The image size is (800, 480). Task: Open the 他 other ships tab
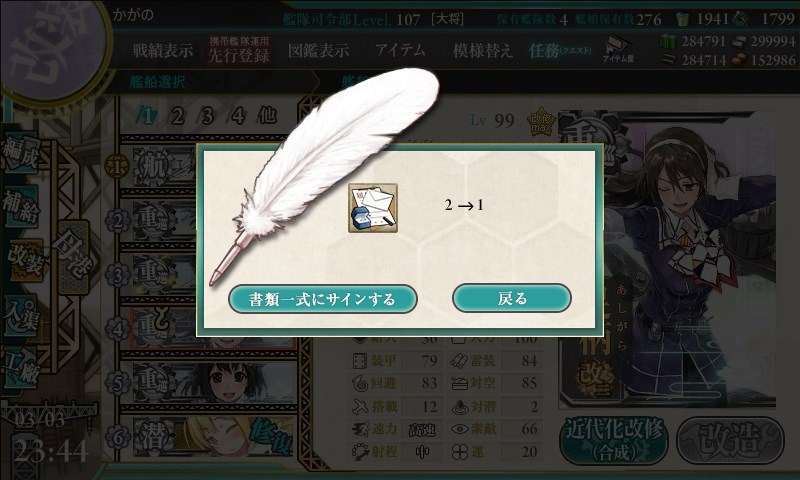click(x=267, y=116)
